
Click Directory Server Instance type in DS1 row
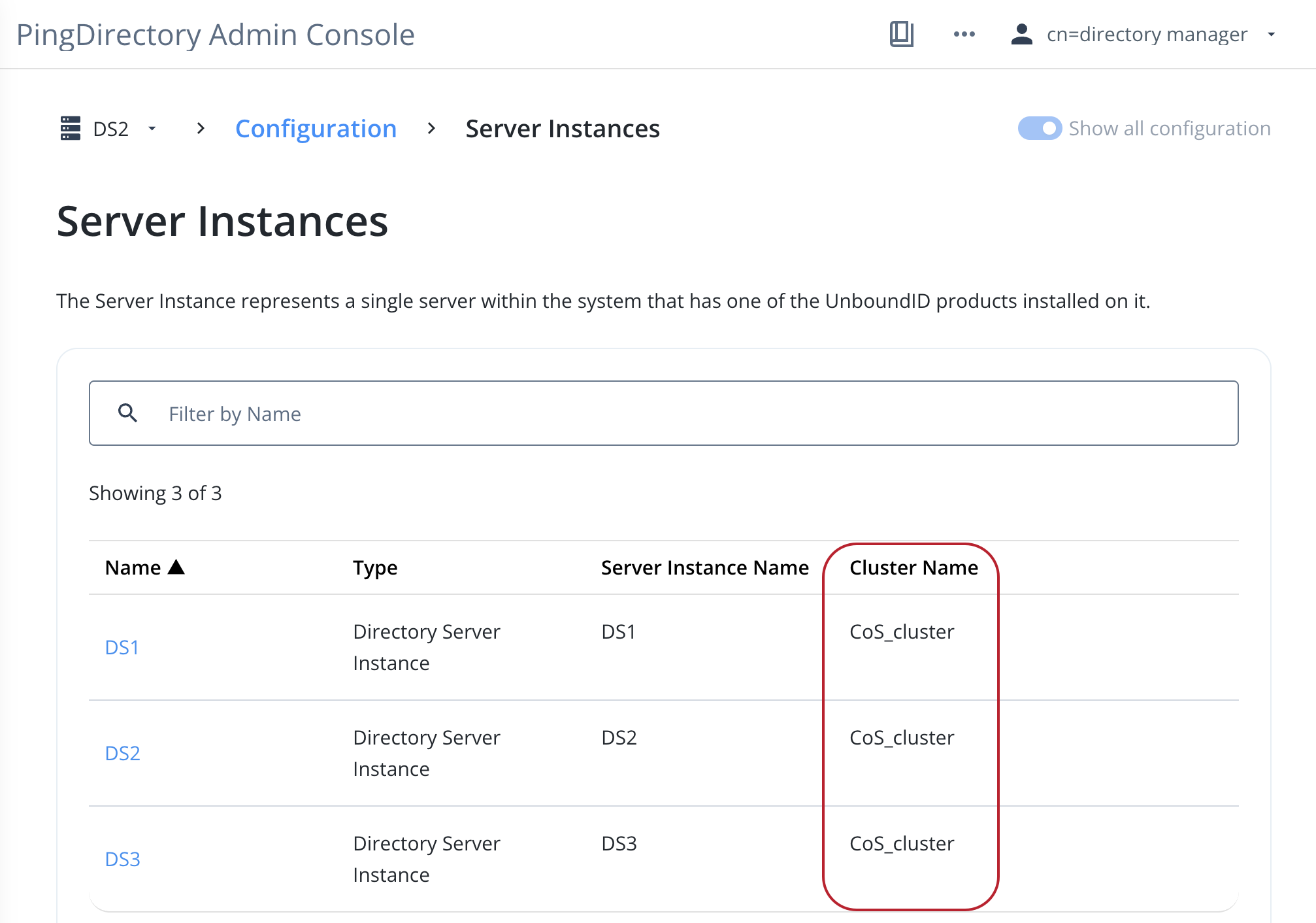pos(426,647)
